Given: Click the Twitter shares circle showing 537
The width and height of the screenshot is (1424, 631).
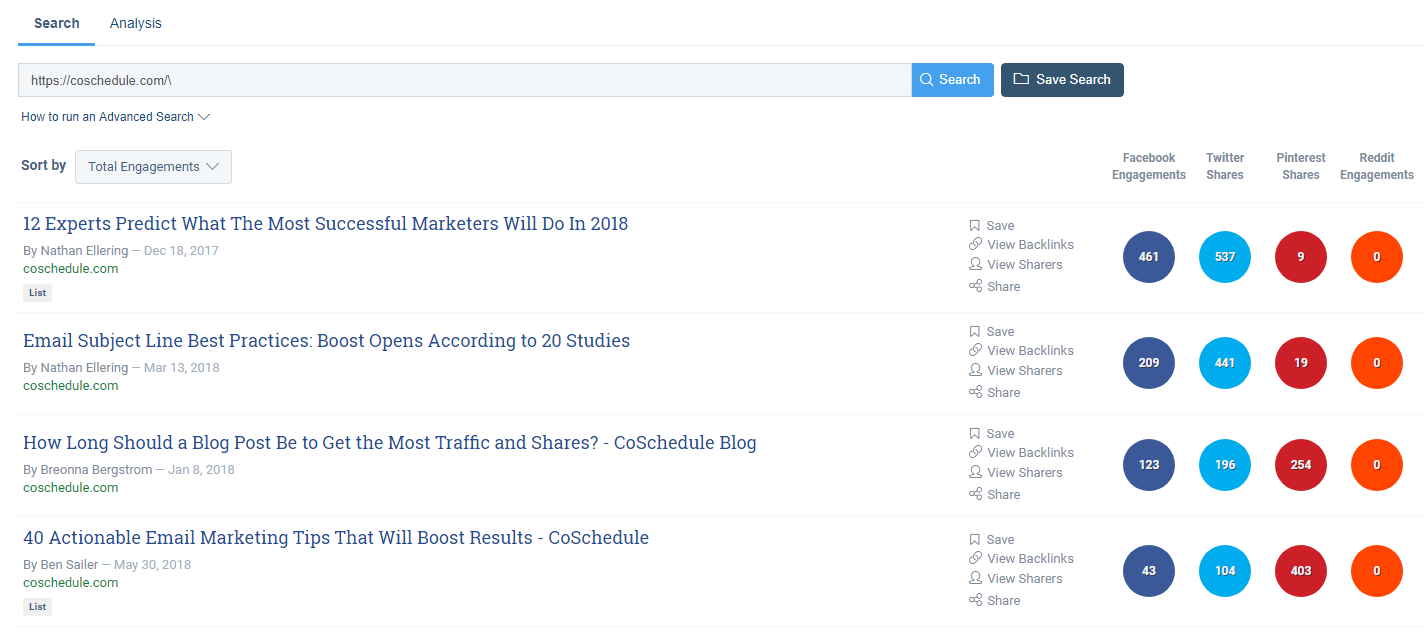Looking at the screenshot, I should [1225, 257].
